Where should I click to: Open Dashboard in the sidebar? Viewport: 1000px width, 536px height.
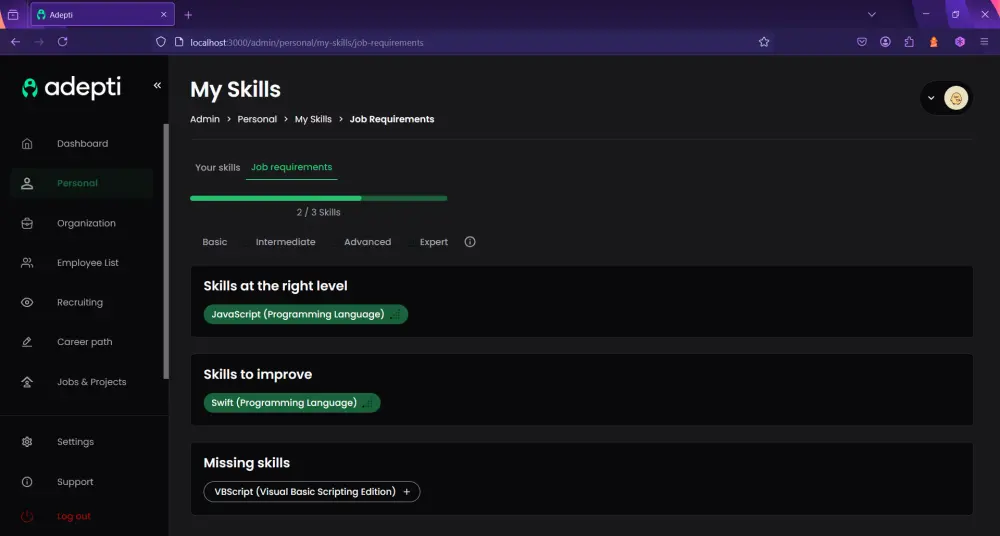click(x=82, y=144)
